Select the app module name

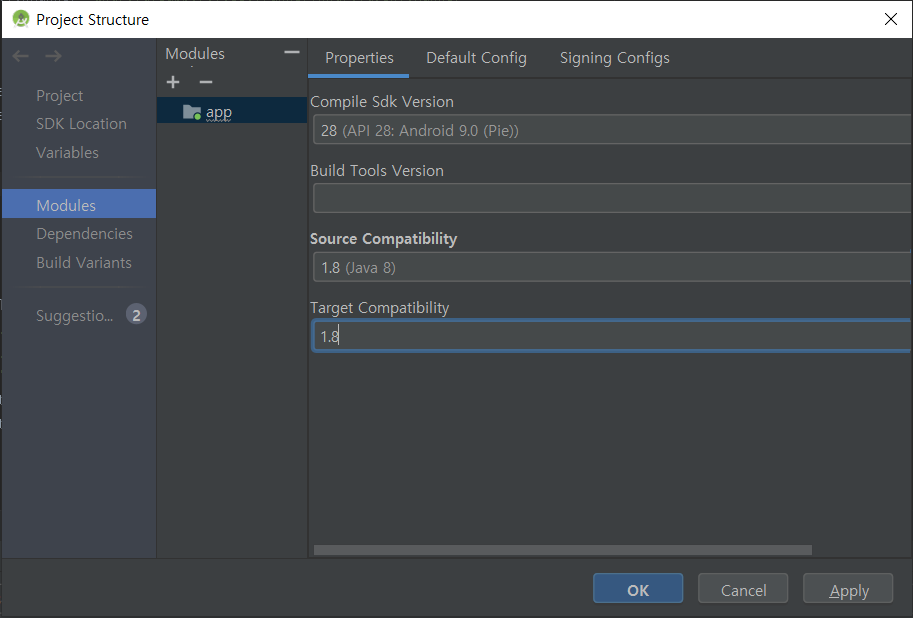tap(219, 112)
